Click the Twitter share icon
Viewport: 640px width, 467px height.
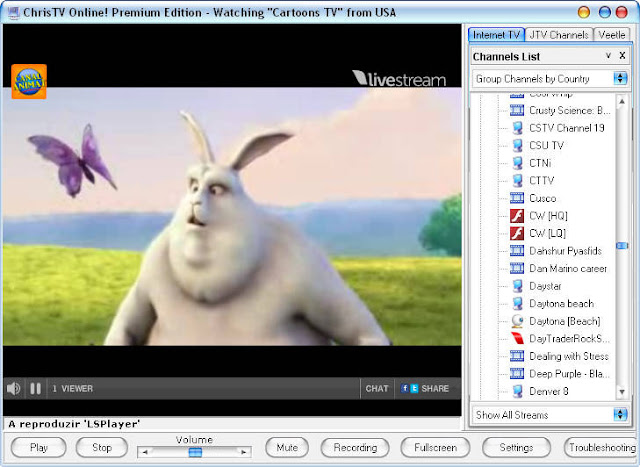pyautogui.click(x=414, y=388)
